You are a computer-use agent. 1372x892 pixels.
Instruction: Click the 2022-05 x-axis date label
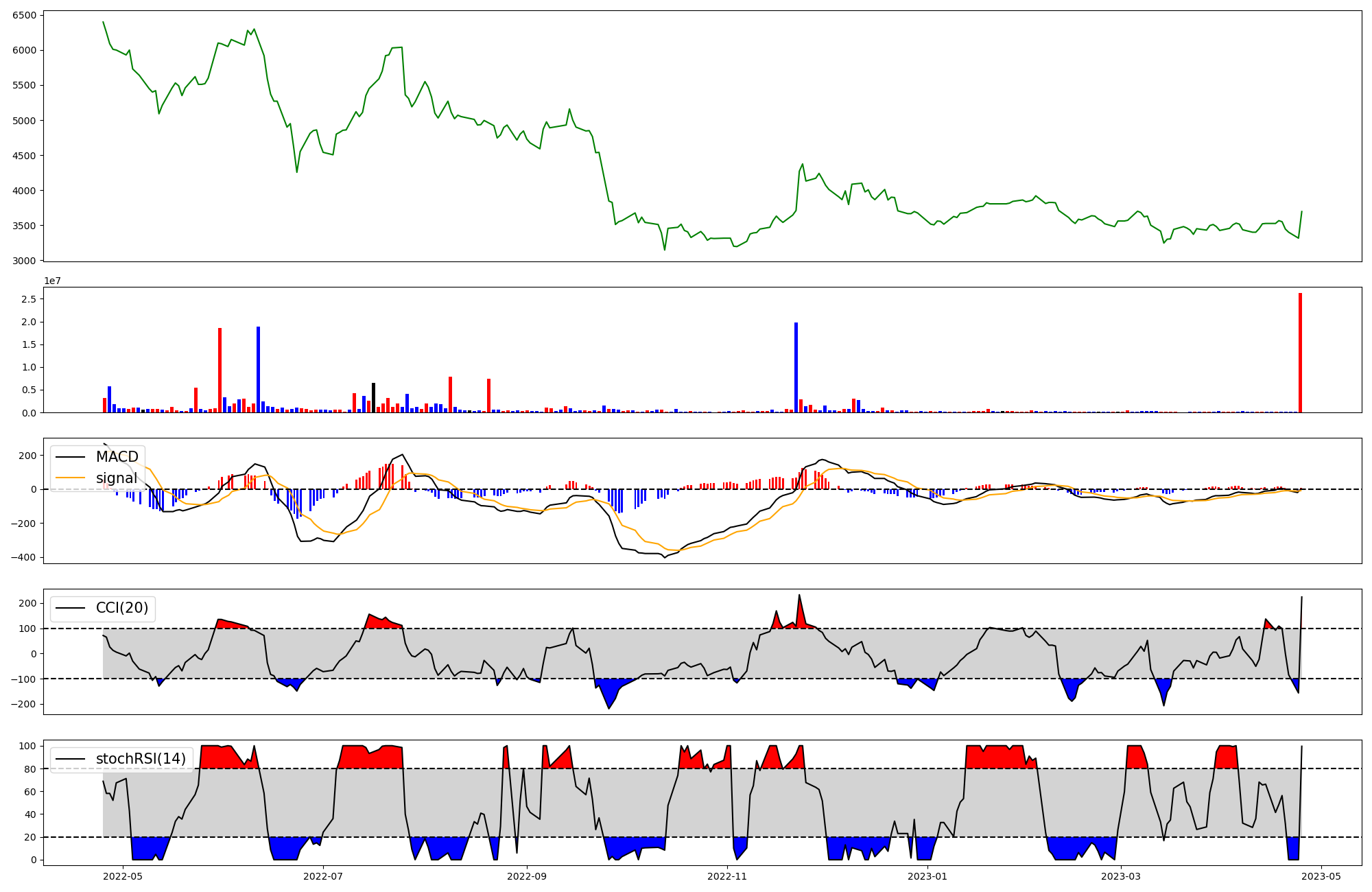pyautogui.click(x=123, y=876)
